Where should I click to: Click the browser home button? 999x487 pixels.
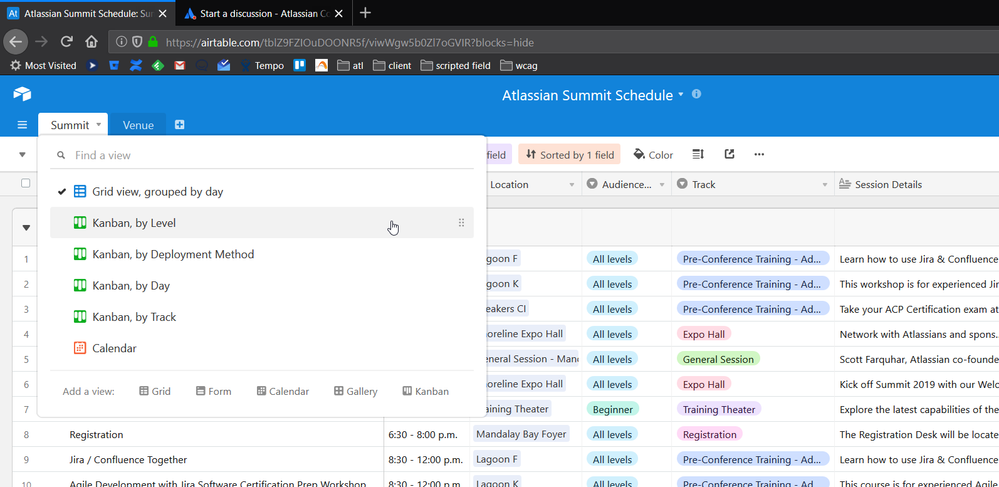click(92, 42)
